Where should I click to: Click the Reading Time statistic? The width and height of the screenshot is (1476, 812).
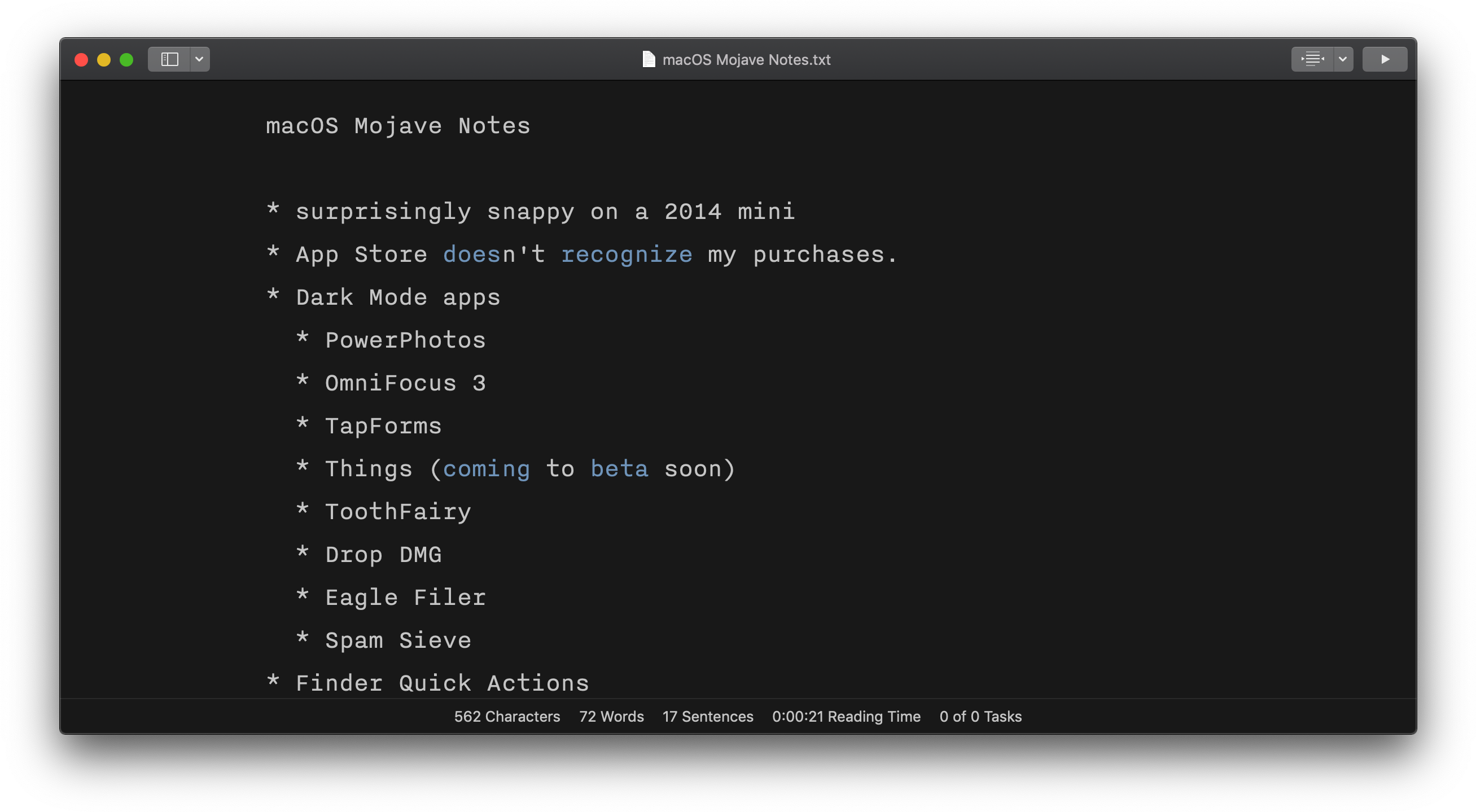846,717
